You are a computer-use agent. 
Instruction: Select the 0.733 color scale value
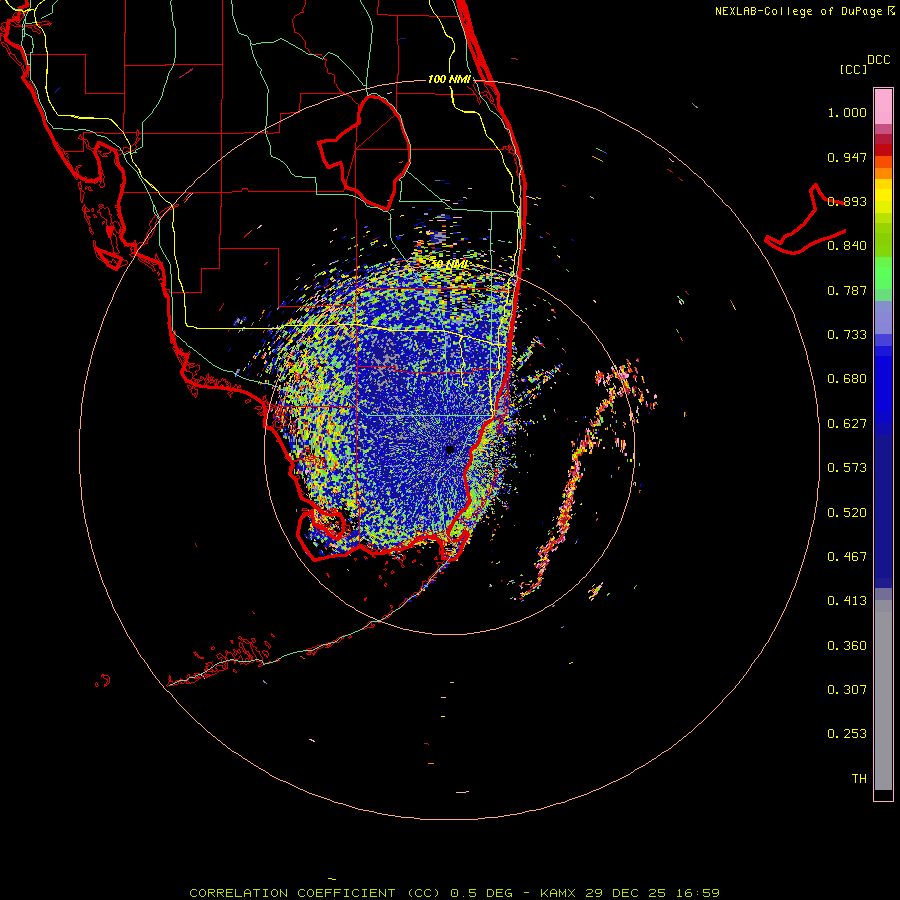coord(847,335)
